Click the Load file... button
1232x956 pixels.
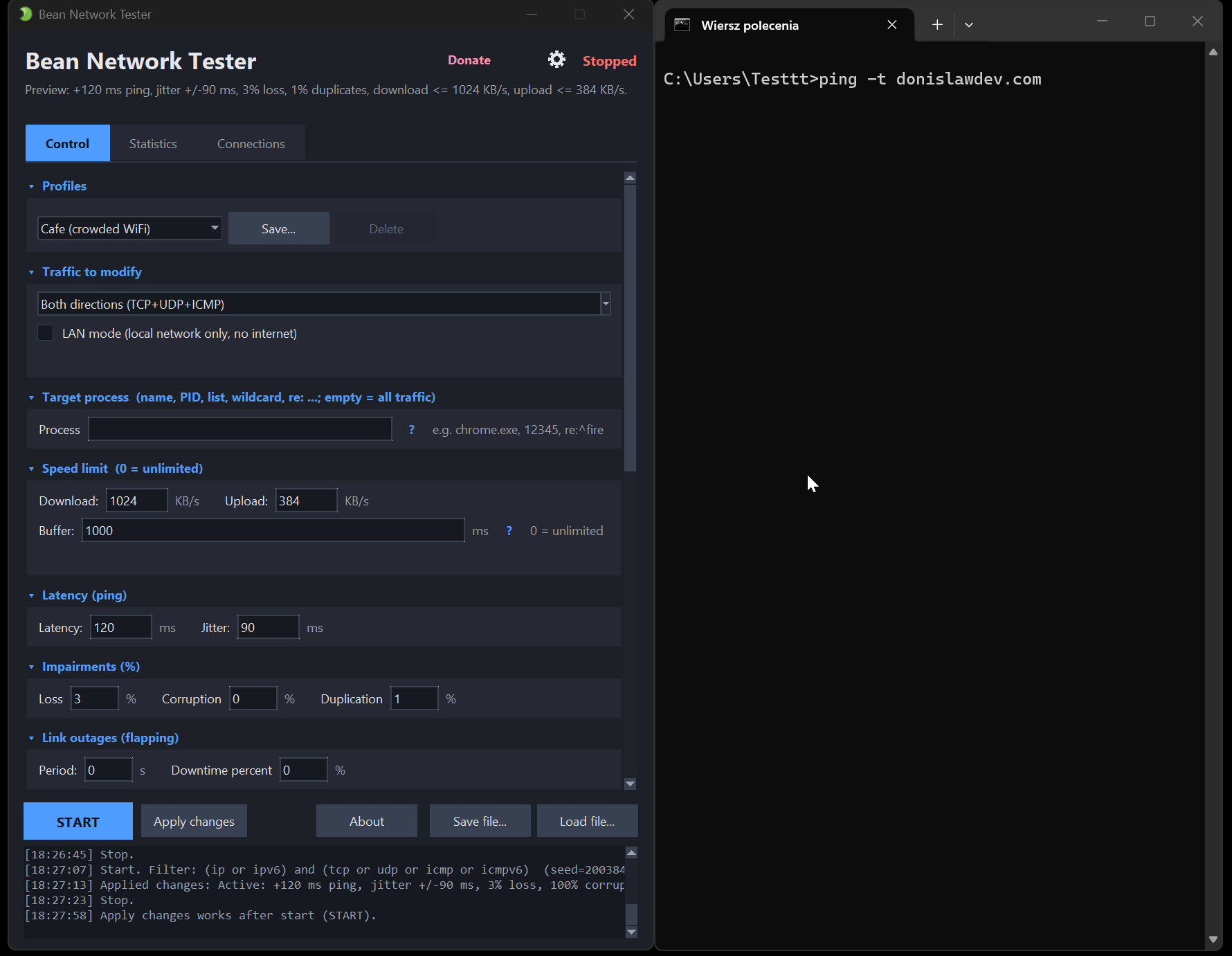(x=587, y=821)
